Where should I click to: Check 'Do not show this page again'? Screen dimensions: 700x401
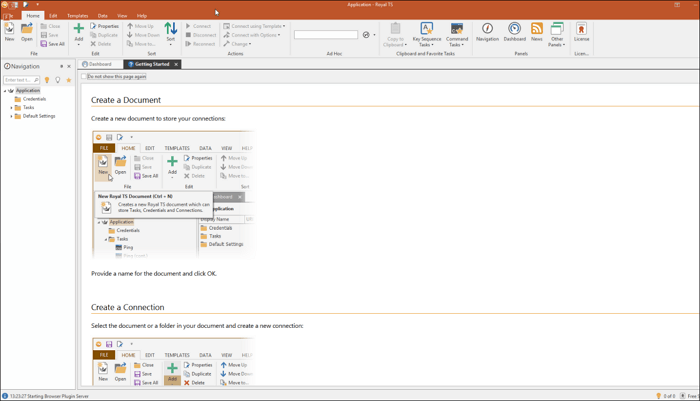tap(86, 77)
